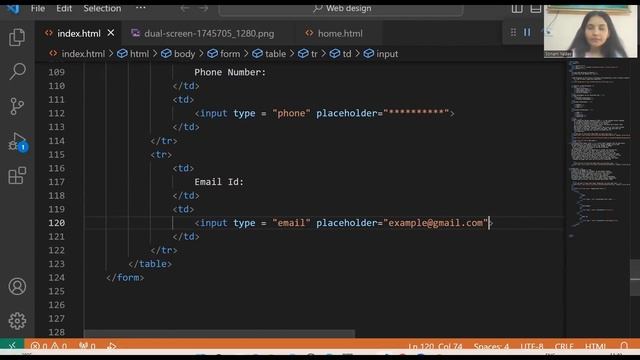Click the horizontal editor scrollbar
The width and height of the screenshot is (640, 360).
(219, 334)
